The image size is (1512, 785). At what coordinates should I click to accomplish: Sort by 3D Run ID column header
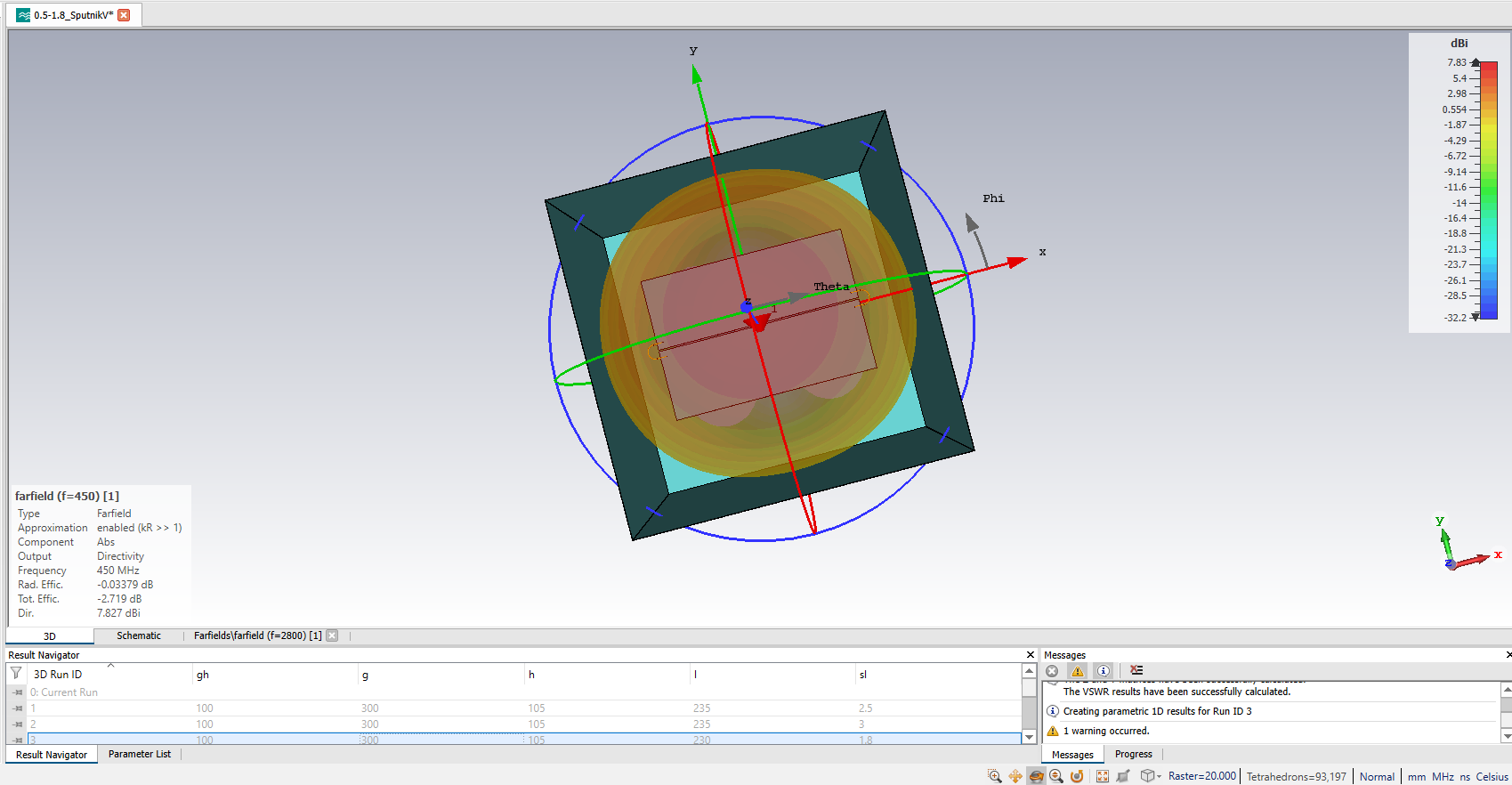pos(58,675)
